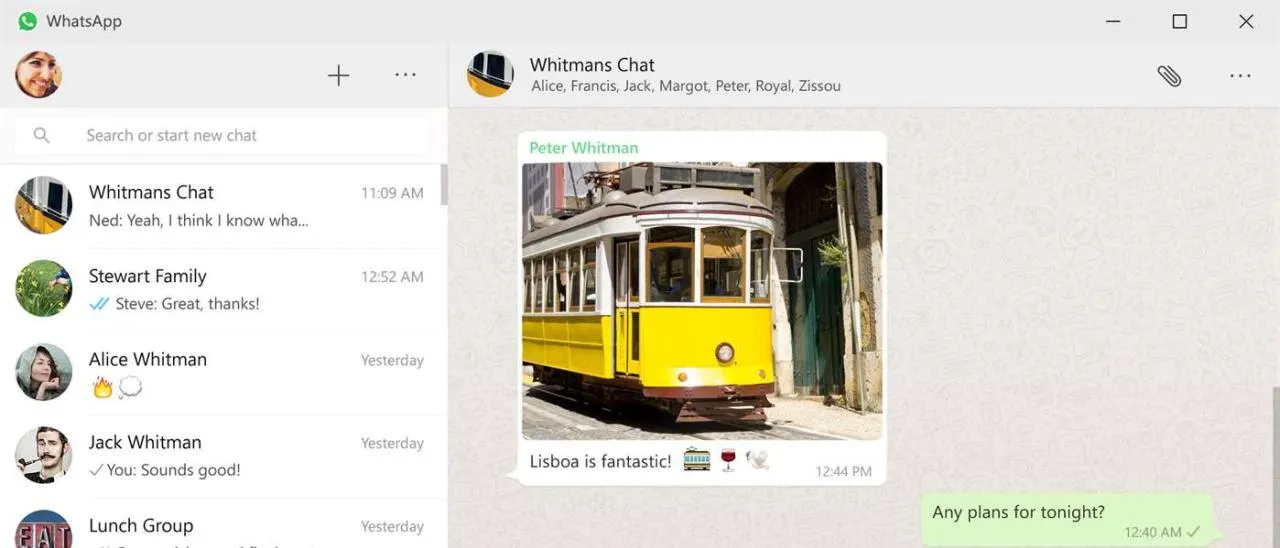Viewport: 1280px width, 548px height.
Task: Open Whitmans Chat header group avatar
Action: [x=490, y=74]
